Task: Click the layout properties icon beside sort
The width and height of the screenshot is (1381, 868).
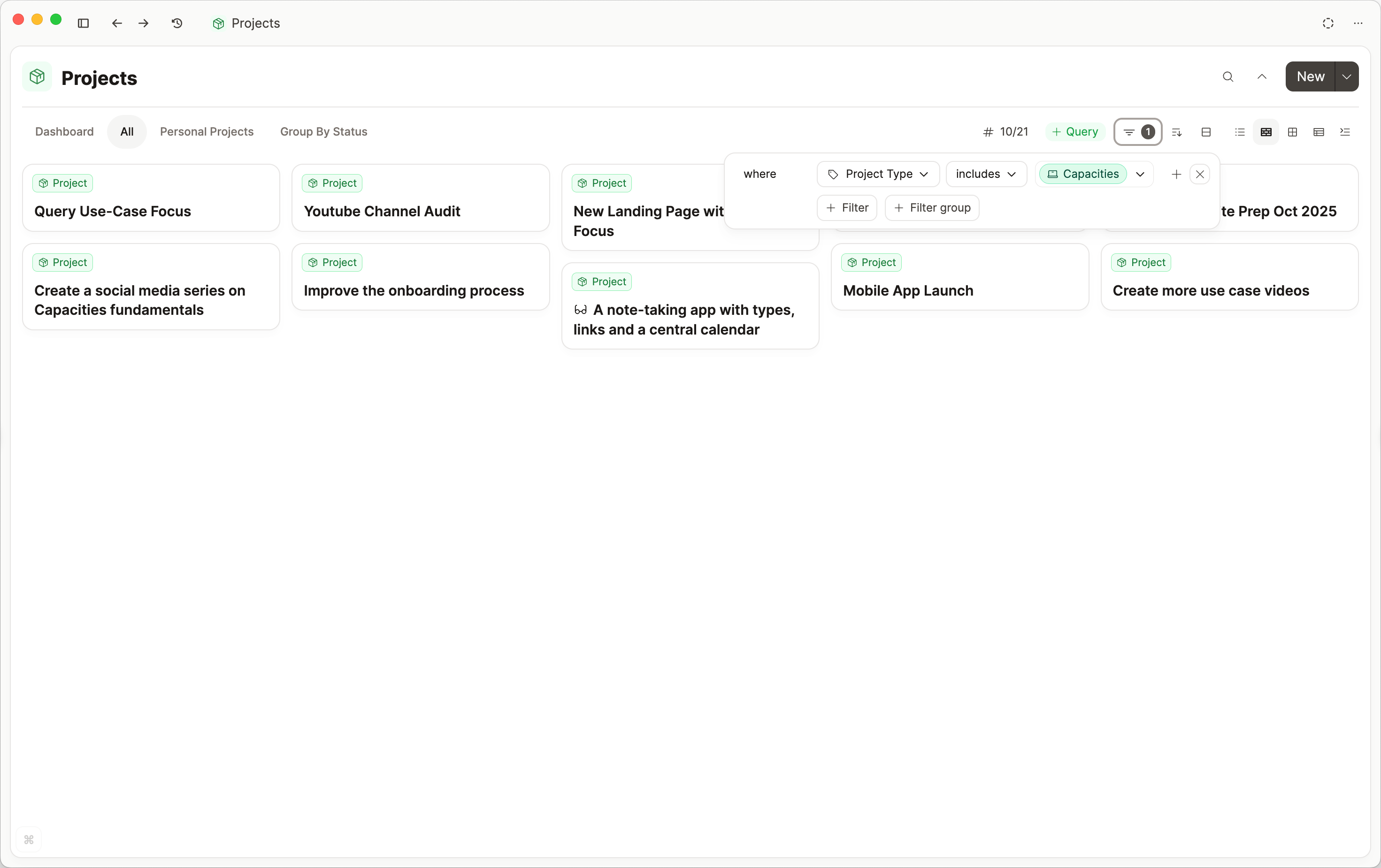Action: pyautogui.click(x=1206, y=132)
